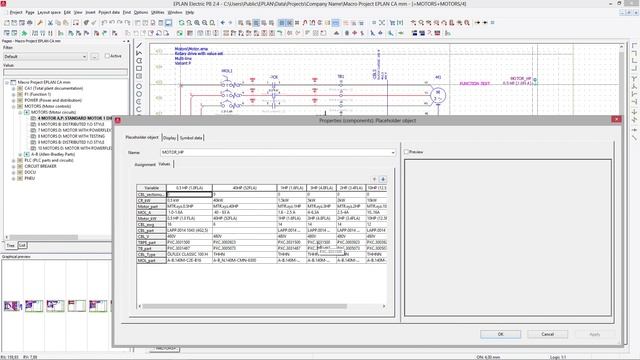The image size is (640, 360).
Task: Expand the CIRCUIT BREAKER tree node
Action: coord(13,167)
